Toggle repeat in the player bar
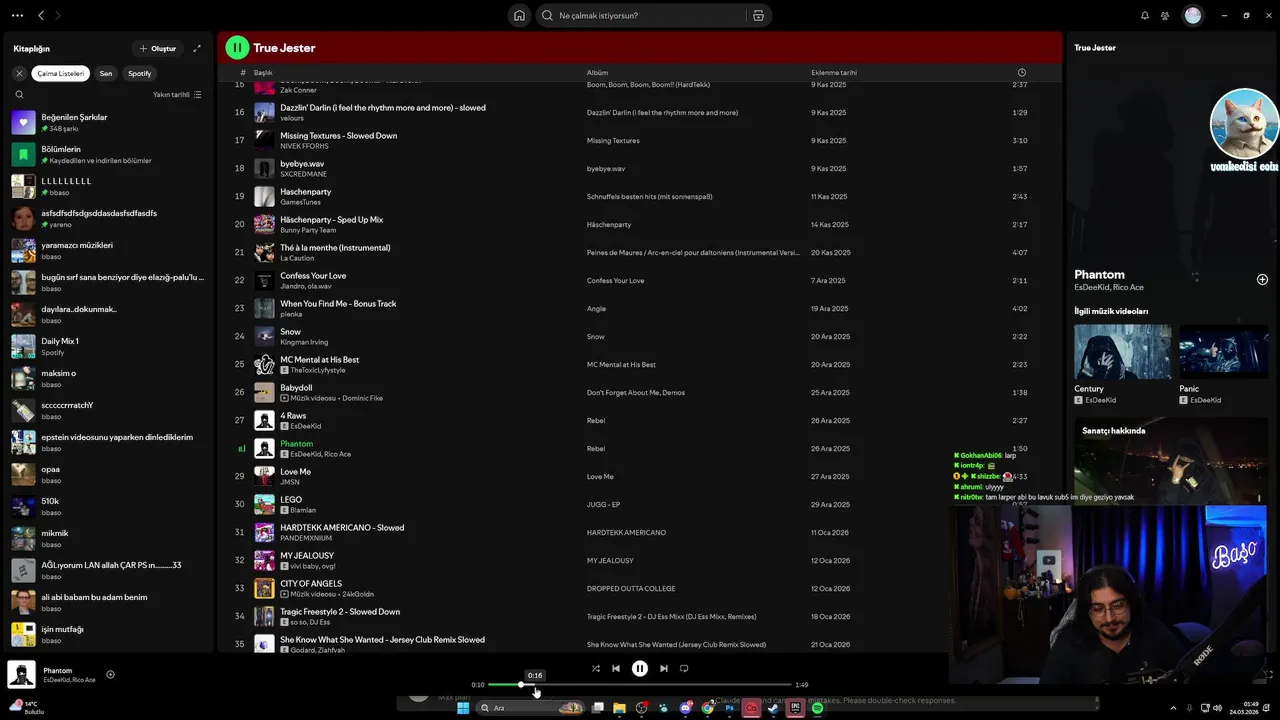The width and height of the screenshot is (1280, 720). [x=684, y=668]
